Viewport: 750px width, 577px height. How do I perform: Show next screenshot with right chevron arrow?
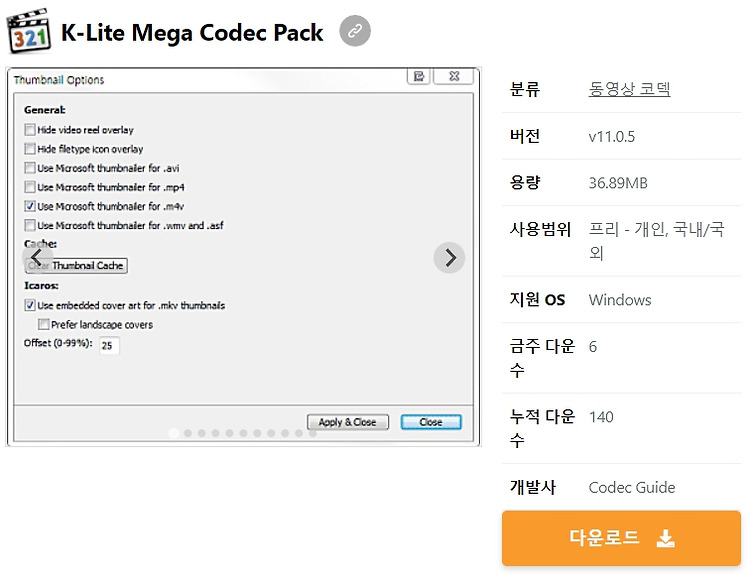tap(449, 258)
